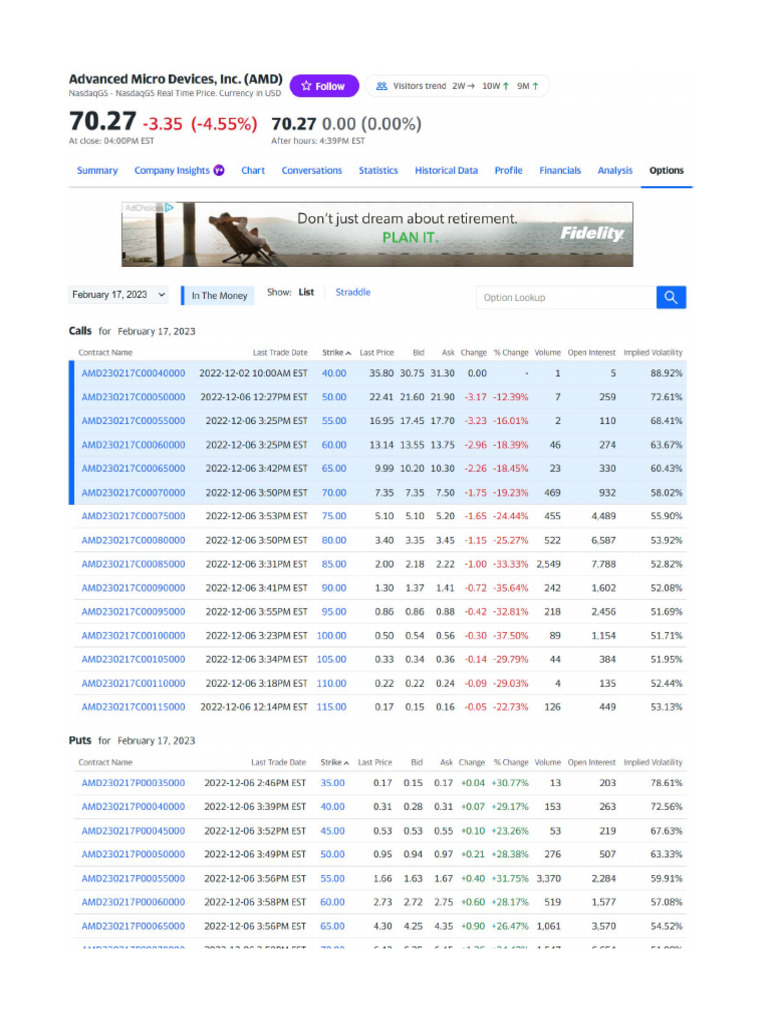Open contract AMD230217C00050000
Image resolution: width=768 pixels, height=1024 pixels.
tap(133, 397)
